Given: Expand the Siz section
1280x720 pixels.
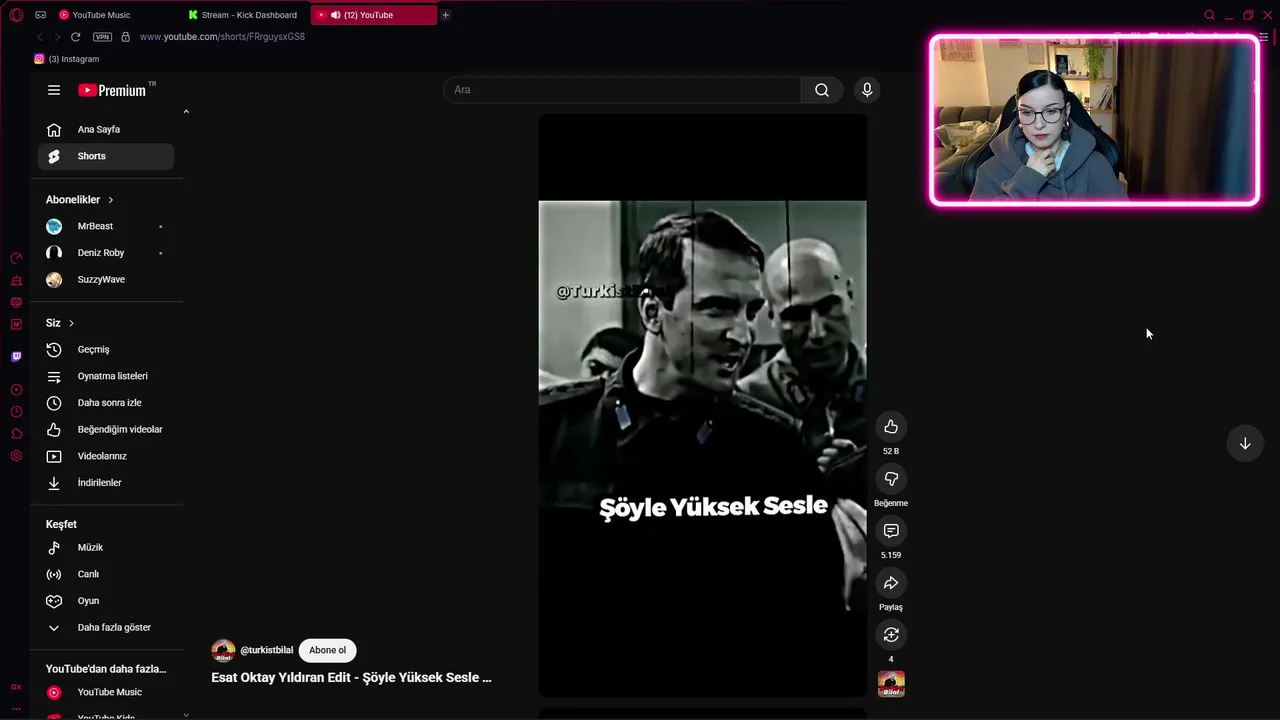Looking at the screenshot, I should pyautogui.click(x=60, y=323).
